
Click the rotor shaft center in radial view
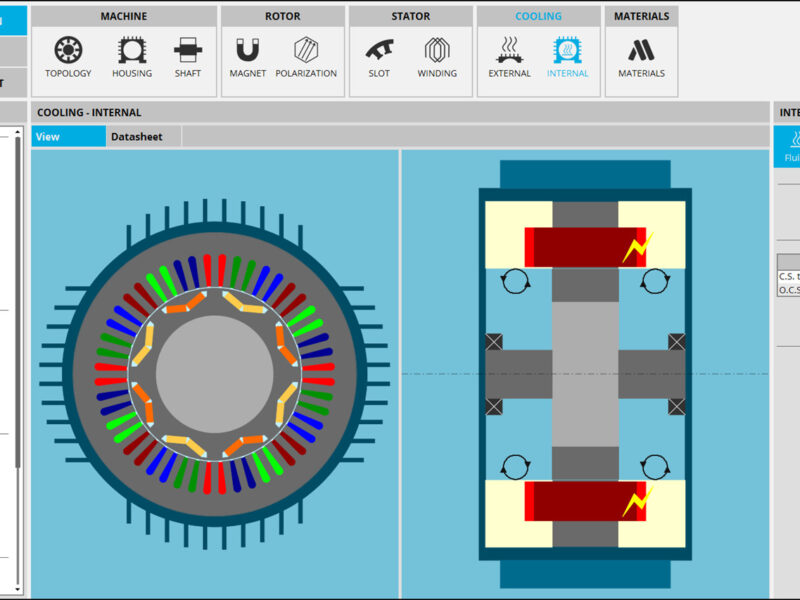(214, 374)
